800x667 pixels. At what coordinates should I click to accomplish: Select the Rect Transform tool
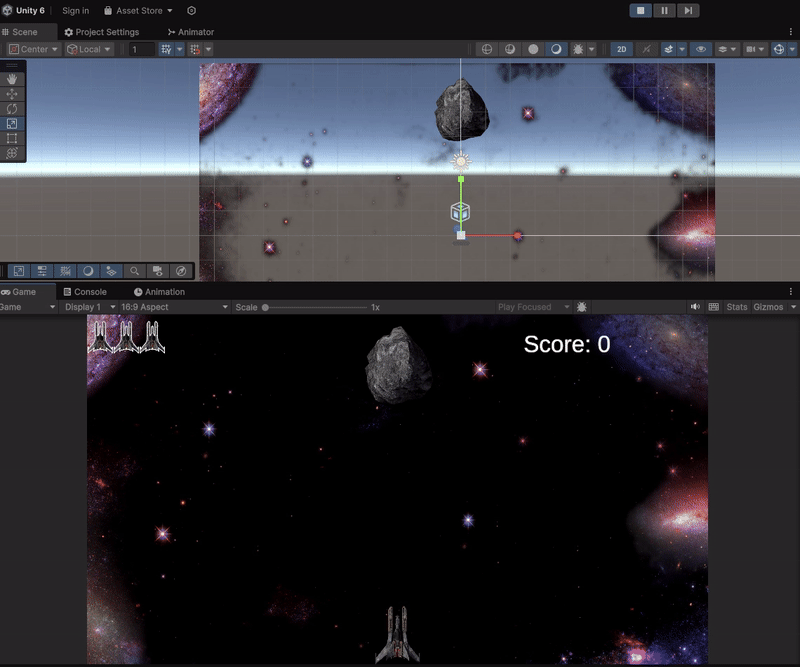(x=12, y=138)
